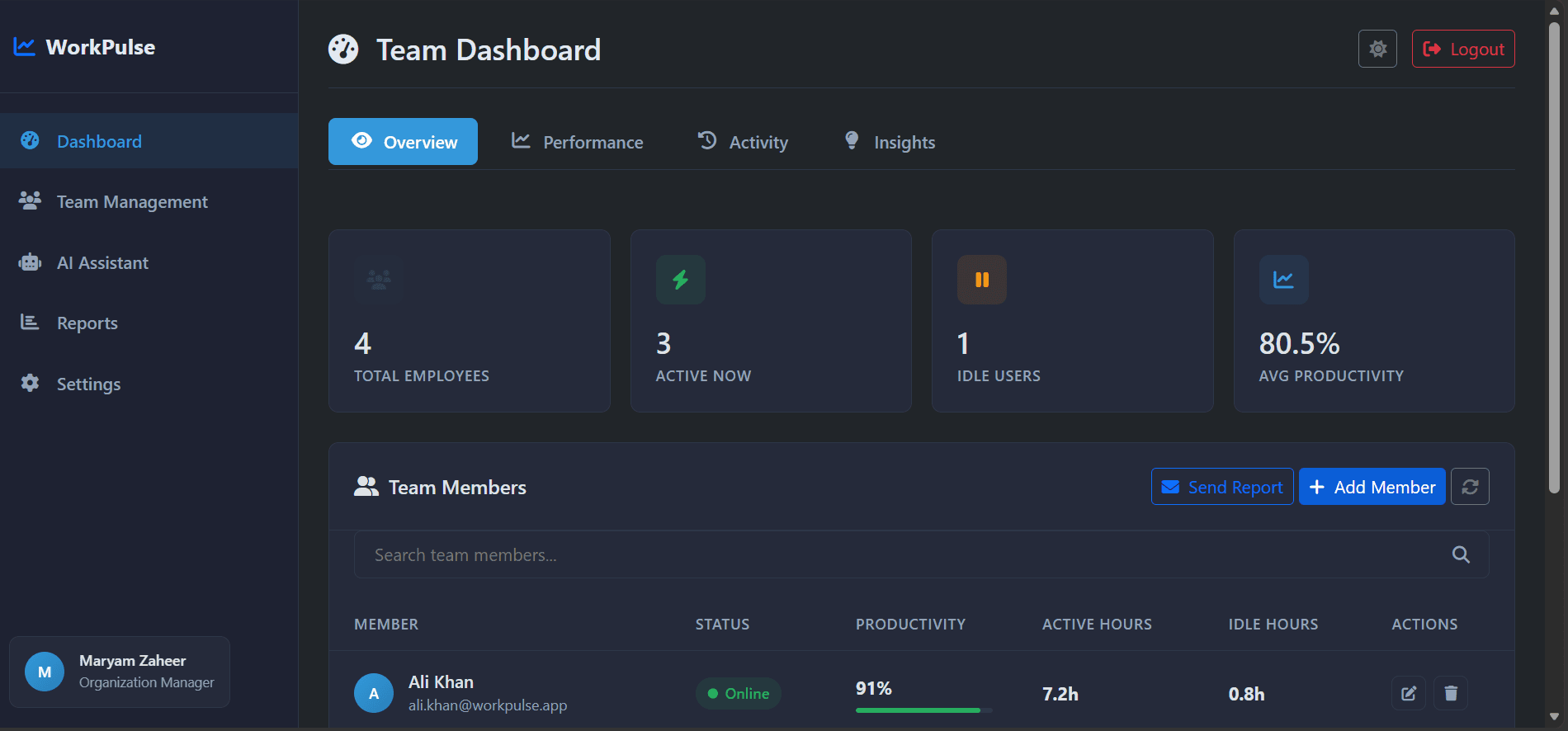The width and height of the screenshot is (1568, 731).
Task: Click the Total Employees people icon
Action: [379, 280]
